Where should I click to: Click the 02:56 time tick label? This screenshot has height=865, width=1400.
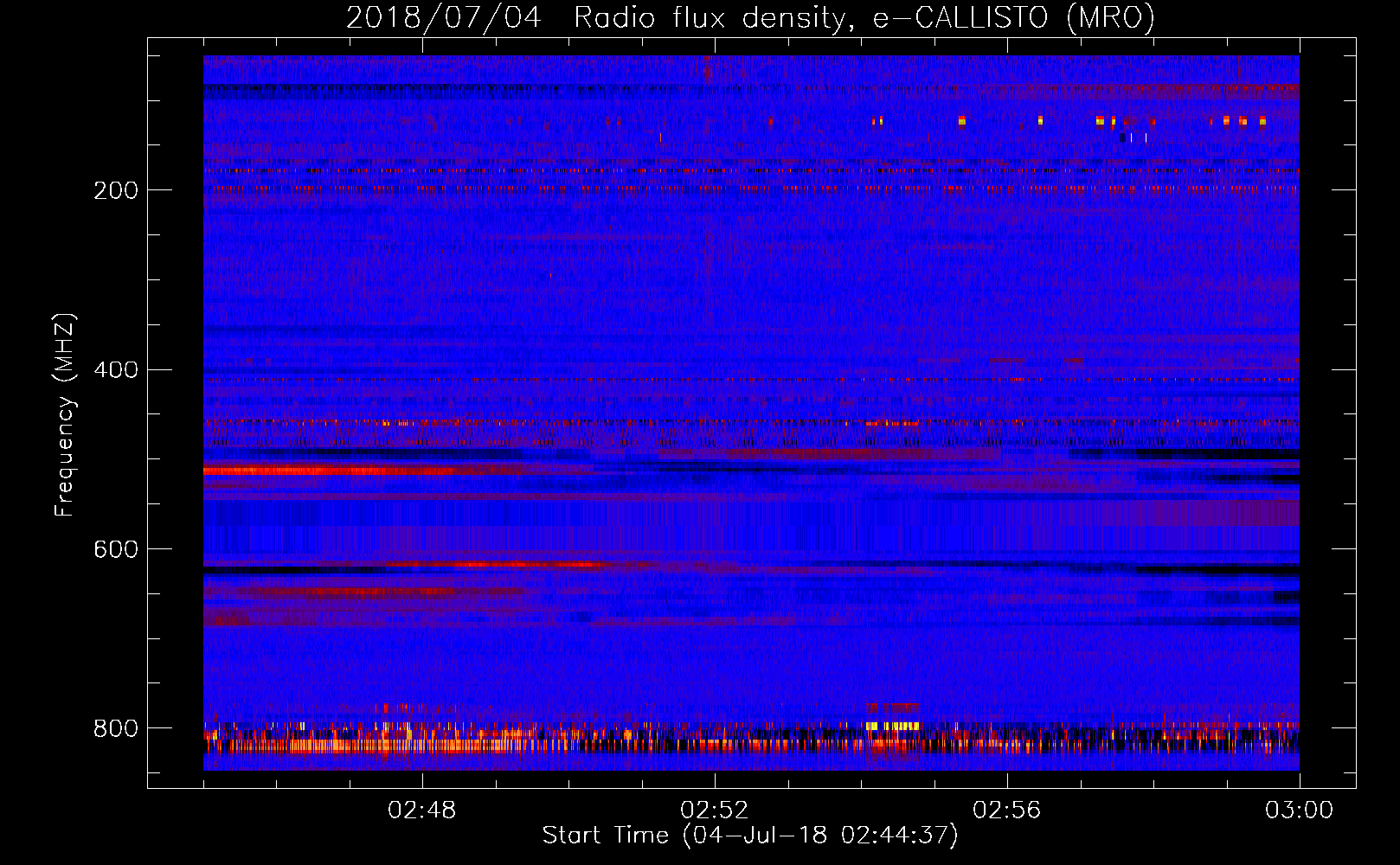pyautogui.click(x=1007, y=811)
